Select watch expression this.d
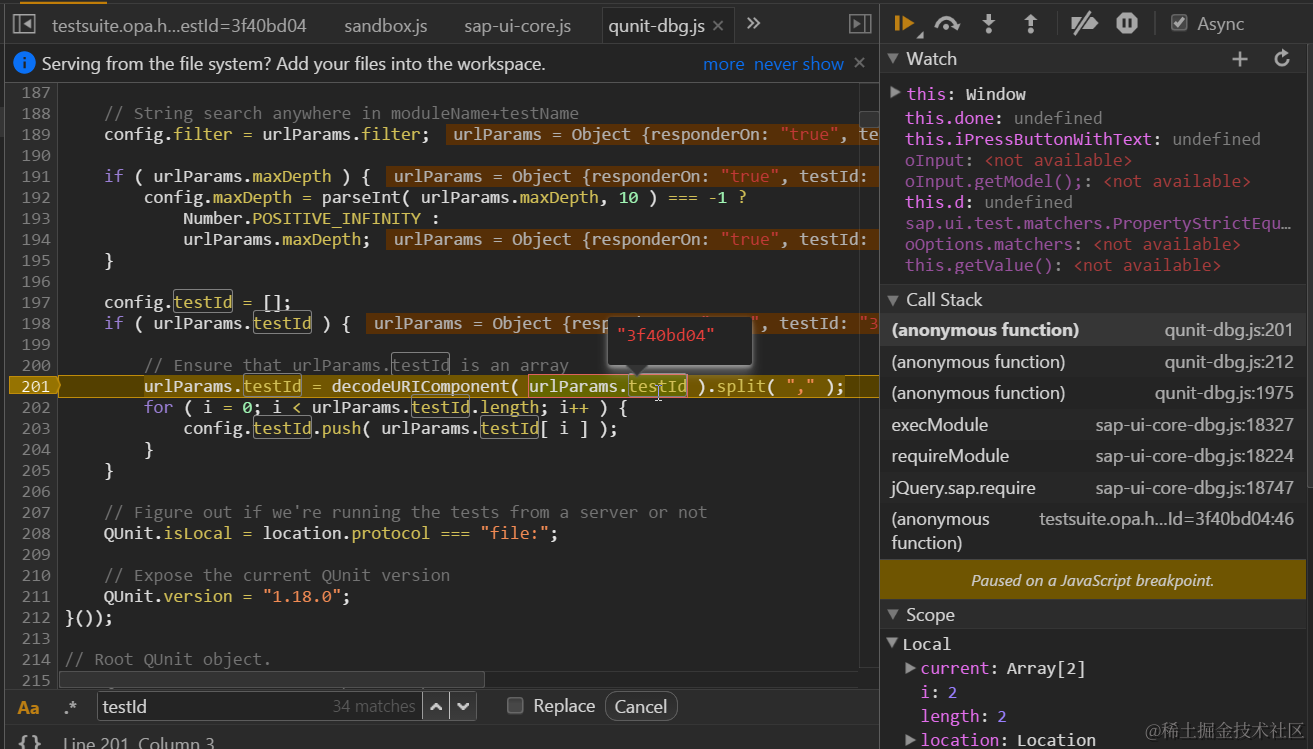Viewport: 1313px width, 749px height. (x=988, y=202)
